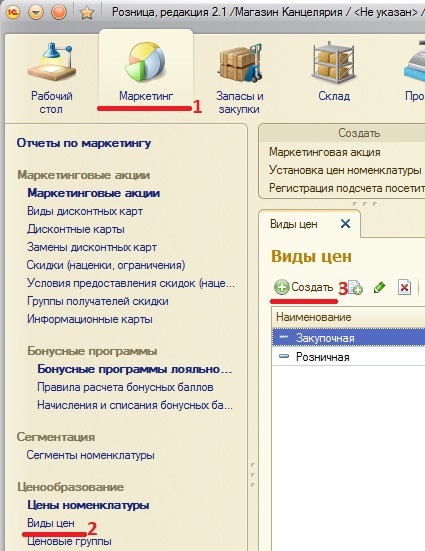
Task: Close the Виды цен tab
Action: tap(345, 223)
